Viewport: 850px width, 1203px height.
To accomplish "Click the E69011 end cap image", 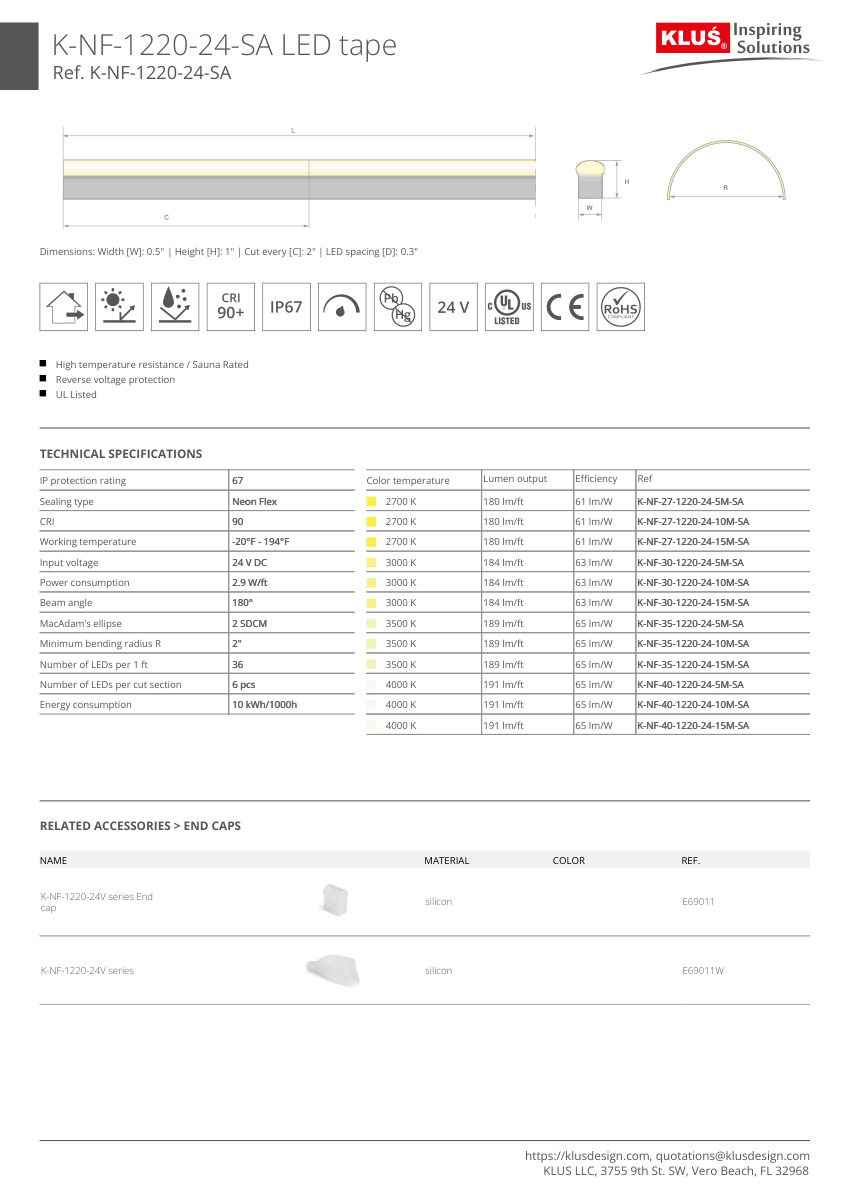I will [332, 899].
